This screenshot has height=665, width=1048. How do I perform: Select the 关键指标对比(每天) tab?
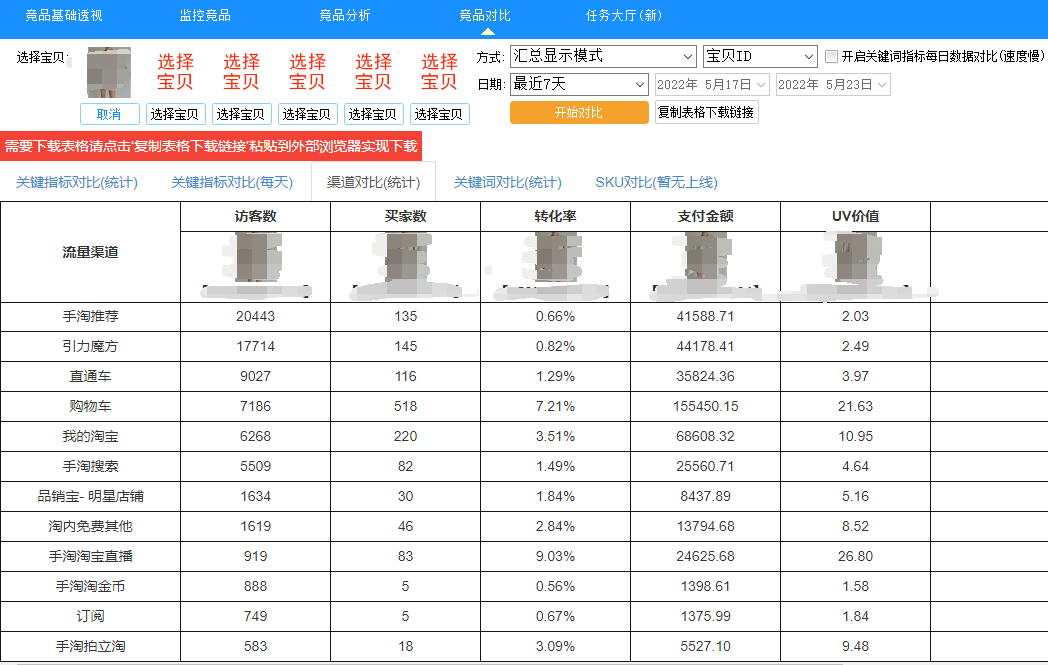tap(232, 182)
